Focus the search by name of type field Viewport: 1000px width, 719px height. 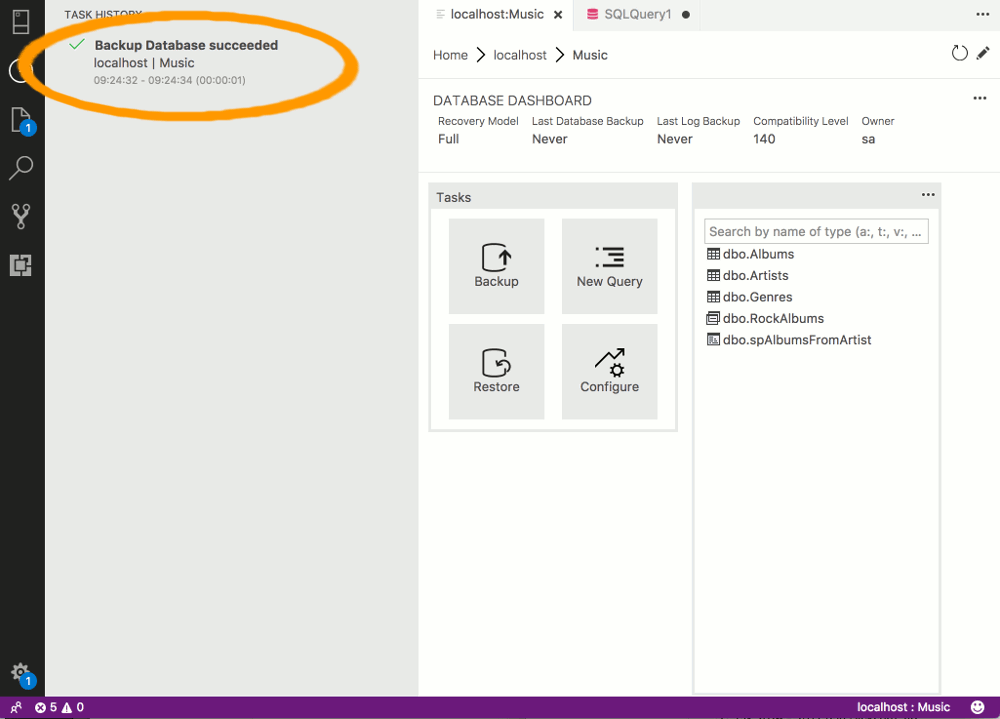coord(816,232)
